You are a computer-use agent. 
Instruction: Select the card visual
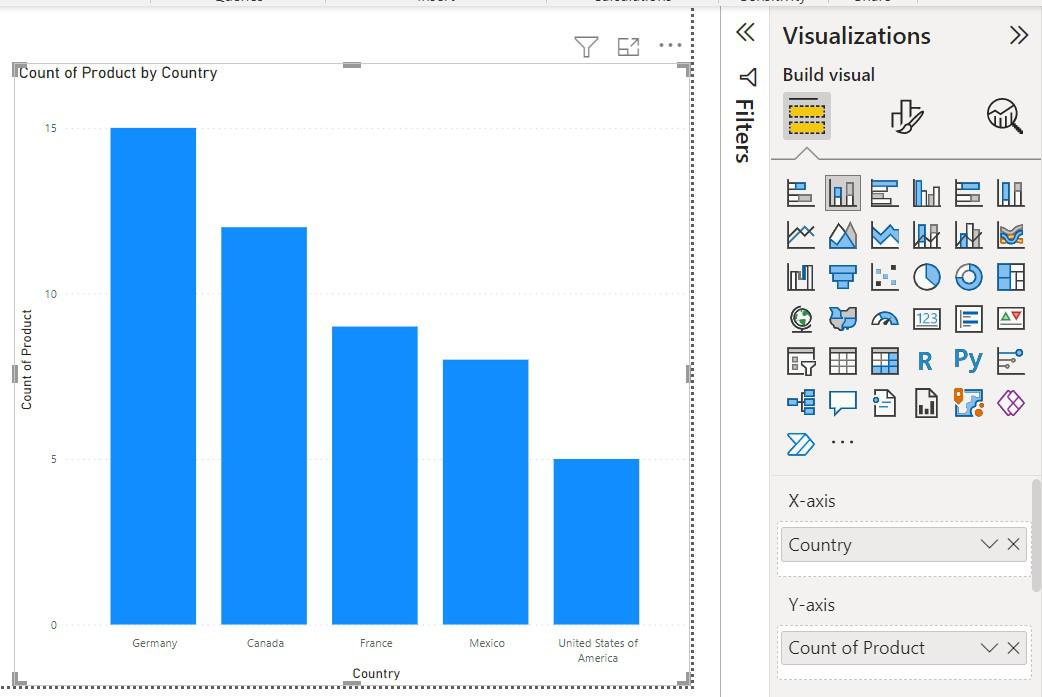(925, 318)
